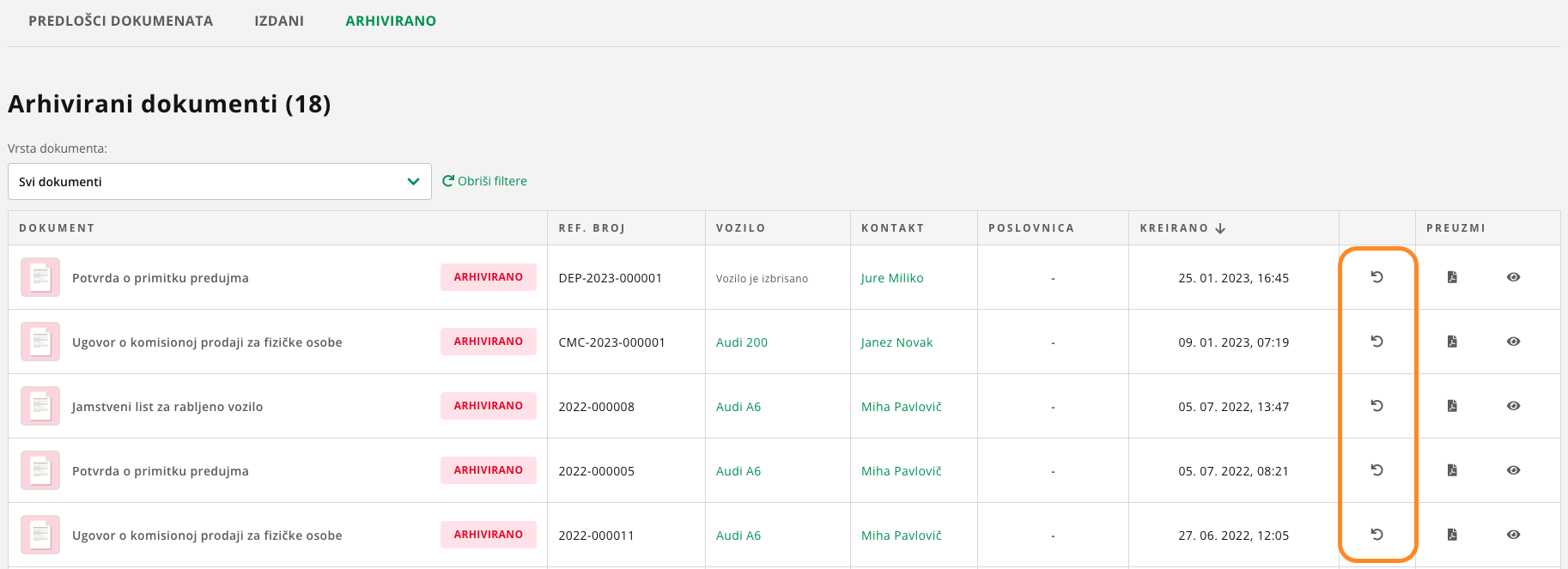Click Obriši filtere link
Screen dimensions: 1568x569
tap(484, 181)
